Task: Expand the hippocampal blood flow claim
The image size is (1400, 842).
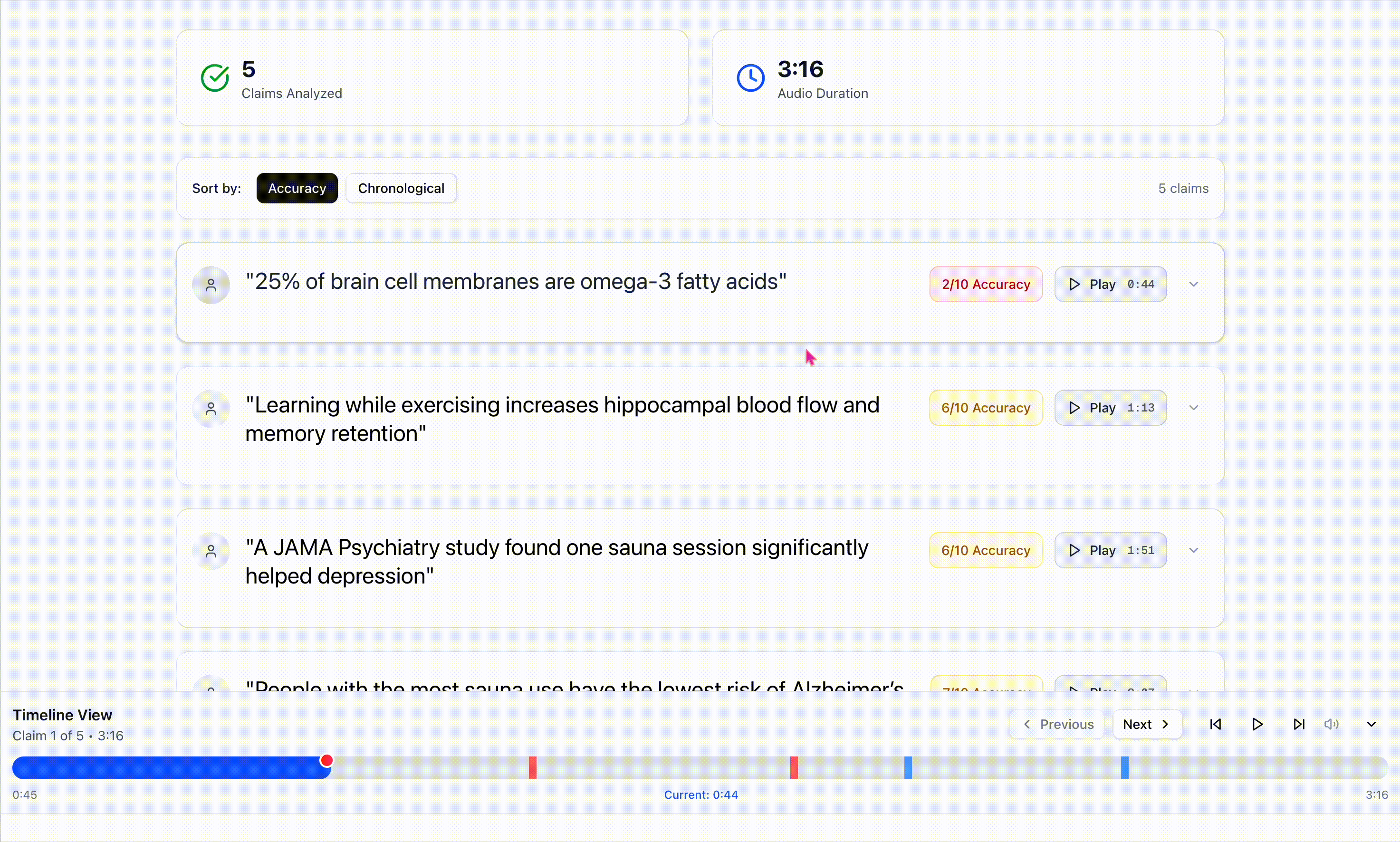Action: pyautogui.click(x=1194, y=408)
